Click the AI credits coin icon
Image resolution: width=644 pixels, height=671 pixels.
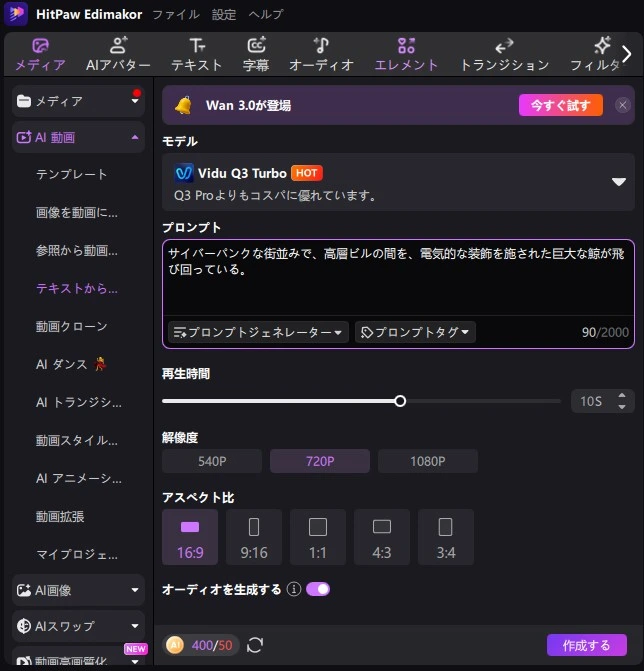coord(175,645)
